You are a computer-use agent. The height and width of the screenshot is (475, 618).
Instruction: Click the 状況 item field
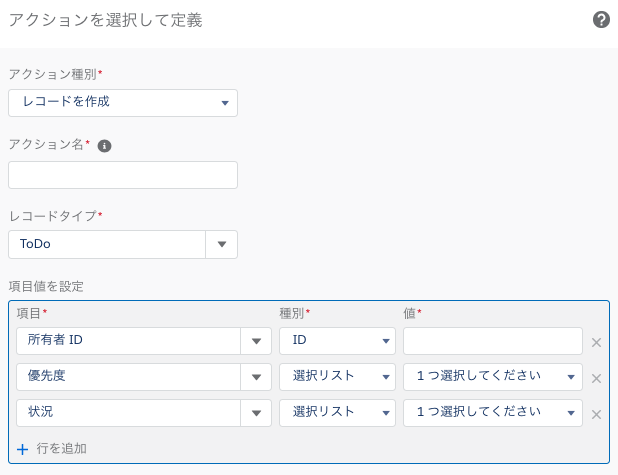pyautogui.click(x=128, y=413)
